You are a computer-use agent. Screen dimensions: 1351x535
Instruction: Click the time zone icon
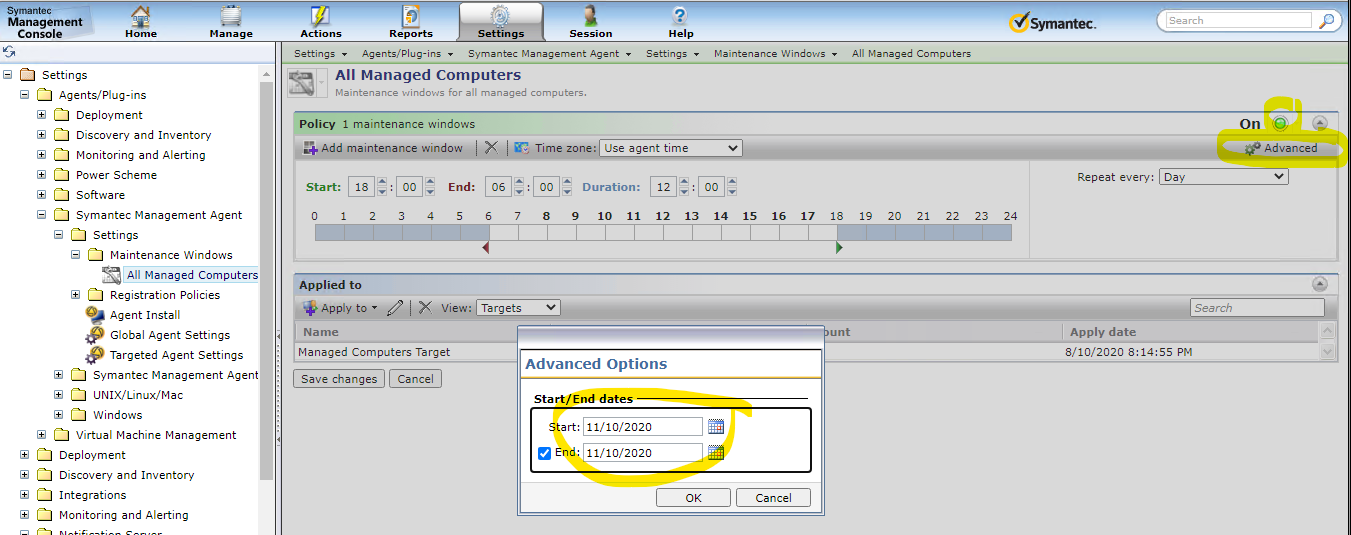[x=521, y=148]
